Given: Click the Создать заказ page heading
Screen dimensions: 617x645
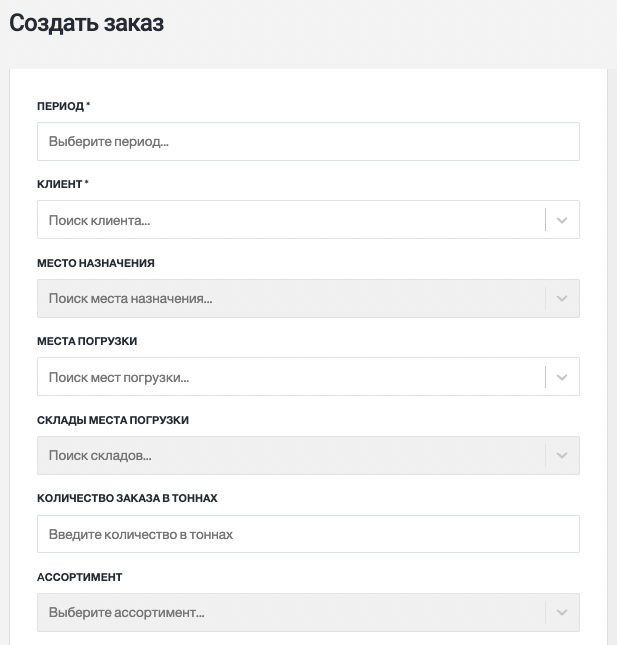Looking at the screenshot, I should [87, 23].
